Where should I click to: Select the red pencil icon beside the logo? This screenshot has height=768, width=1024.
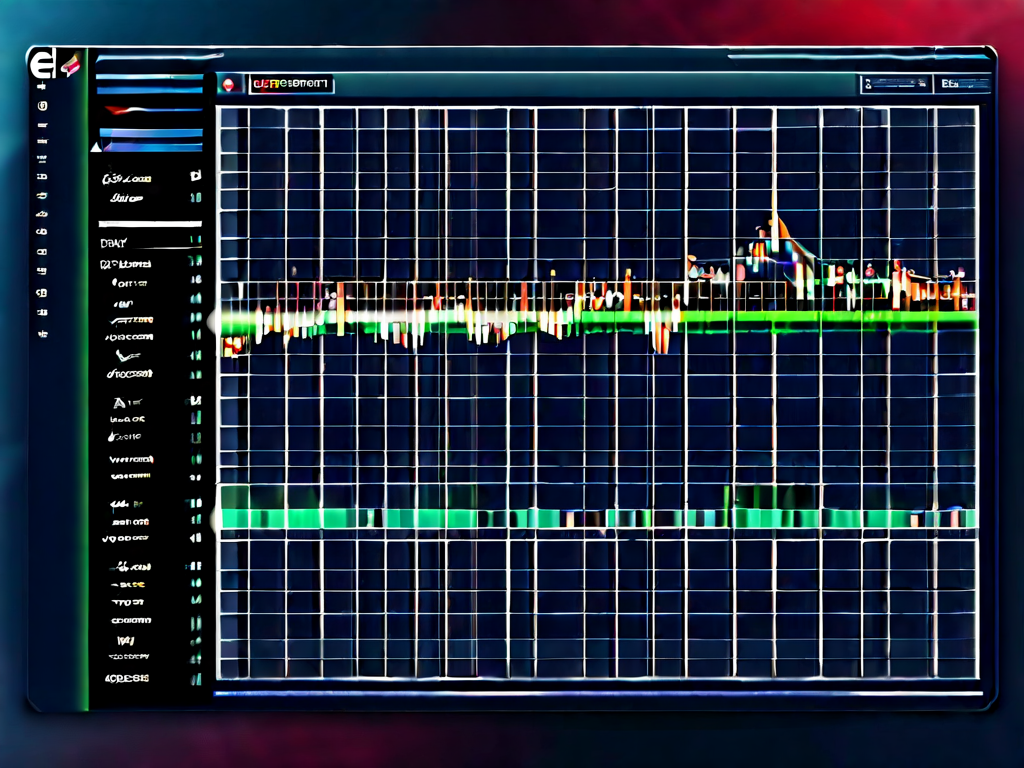coord(69,67)
